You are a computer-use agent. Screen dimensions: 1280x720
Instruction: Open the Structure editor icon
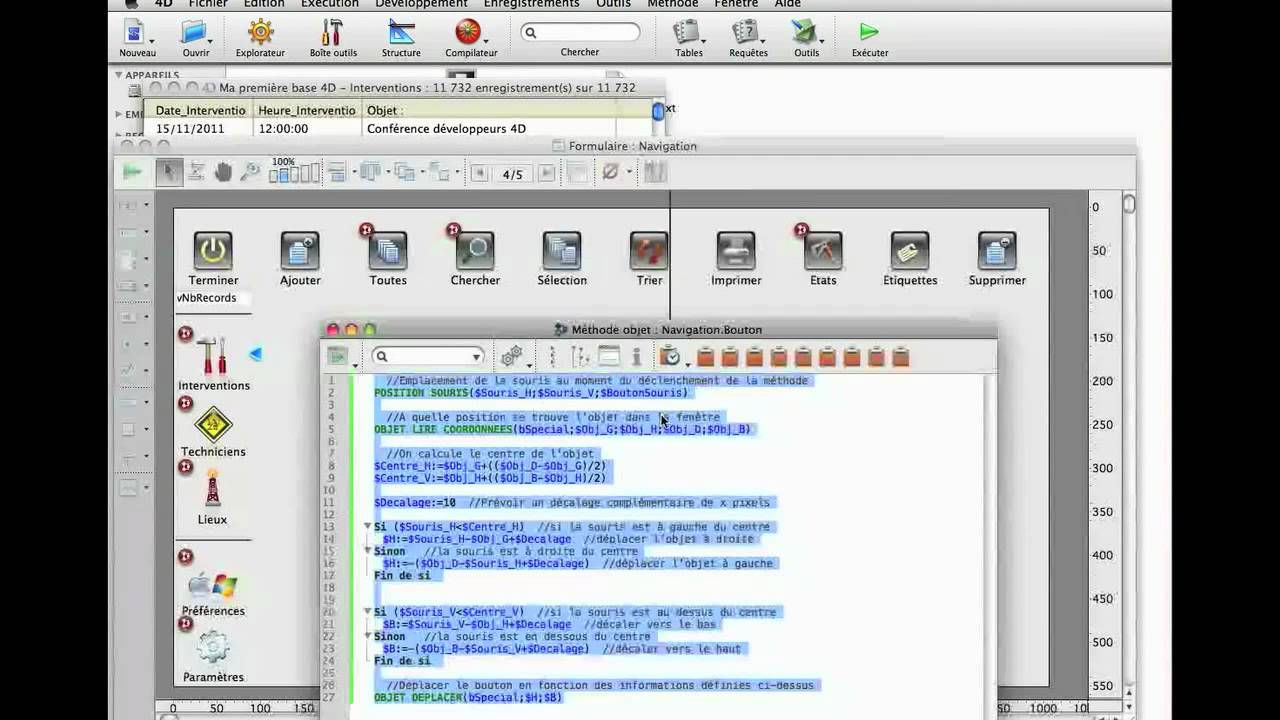[x=401, y=33]
